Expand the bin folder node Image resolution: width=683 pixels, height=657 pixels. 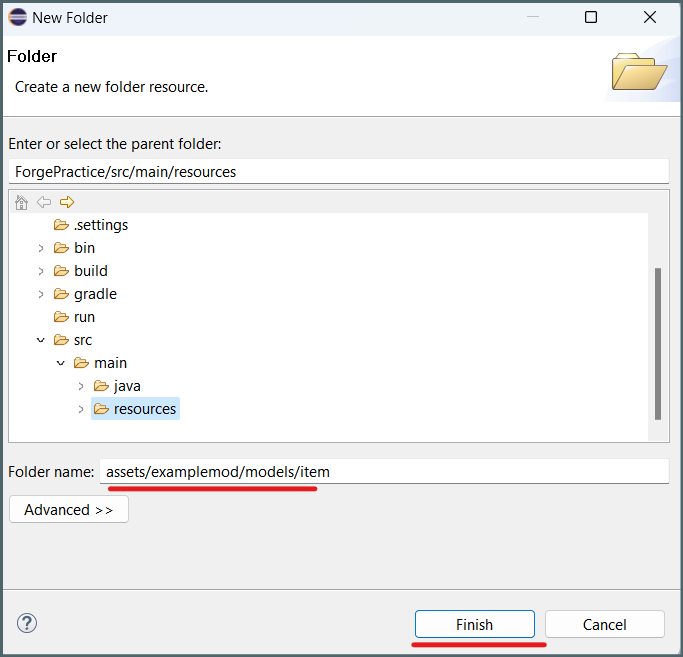pos(41,248)
